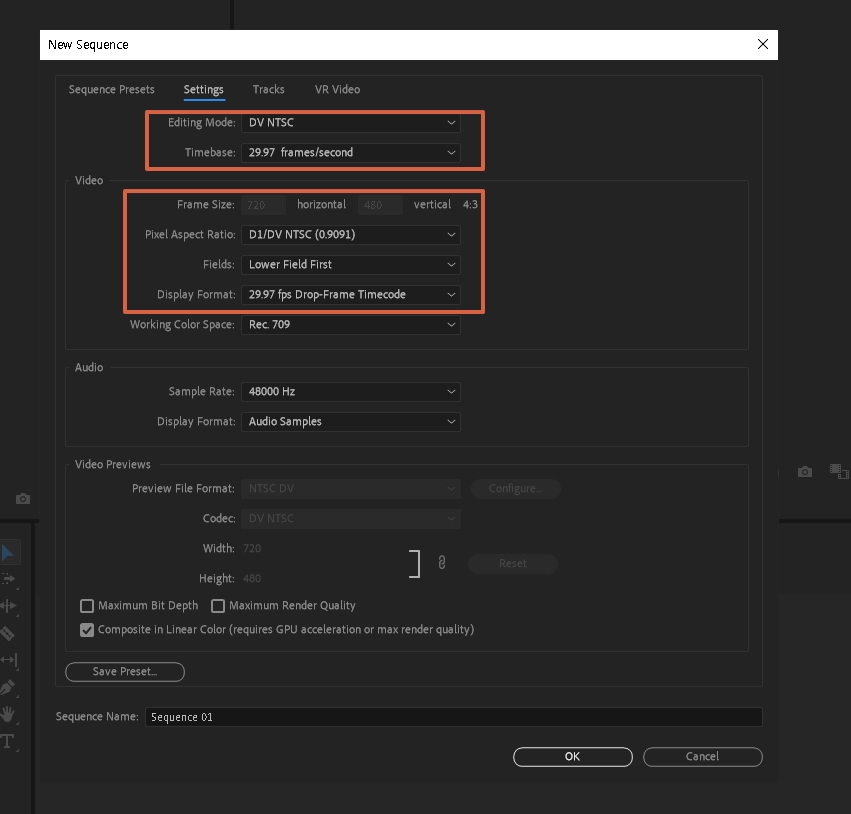This screenshot has height=814, width=851.
Task: Open the Sample Rate dropdown
Action: click(351, 392)
